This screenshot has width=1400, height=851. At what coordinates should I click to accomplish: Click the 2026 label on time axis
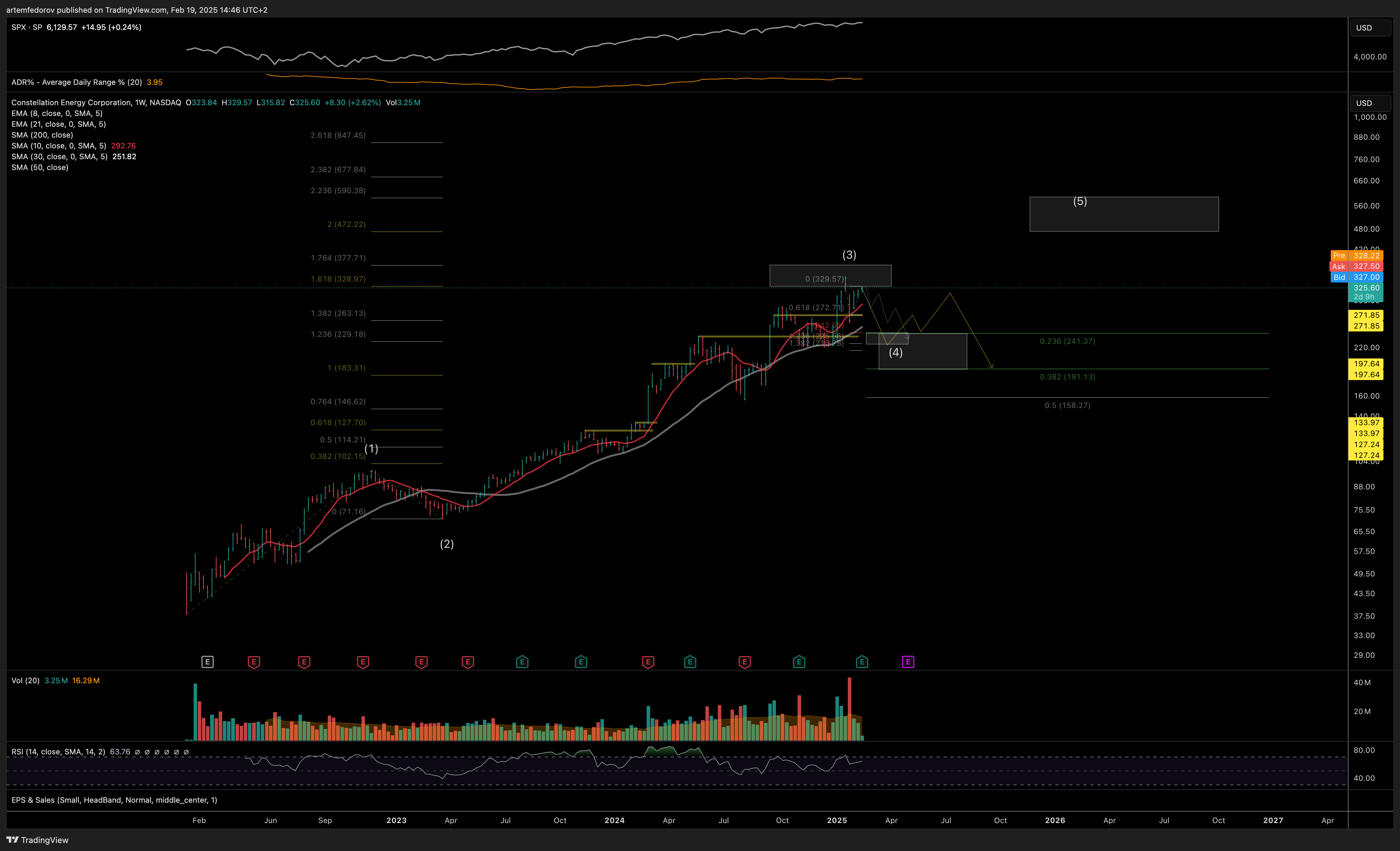(1055, 820)
